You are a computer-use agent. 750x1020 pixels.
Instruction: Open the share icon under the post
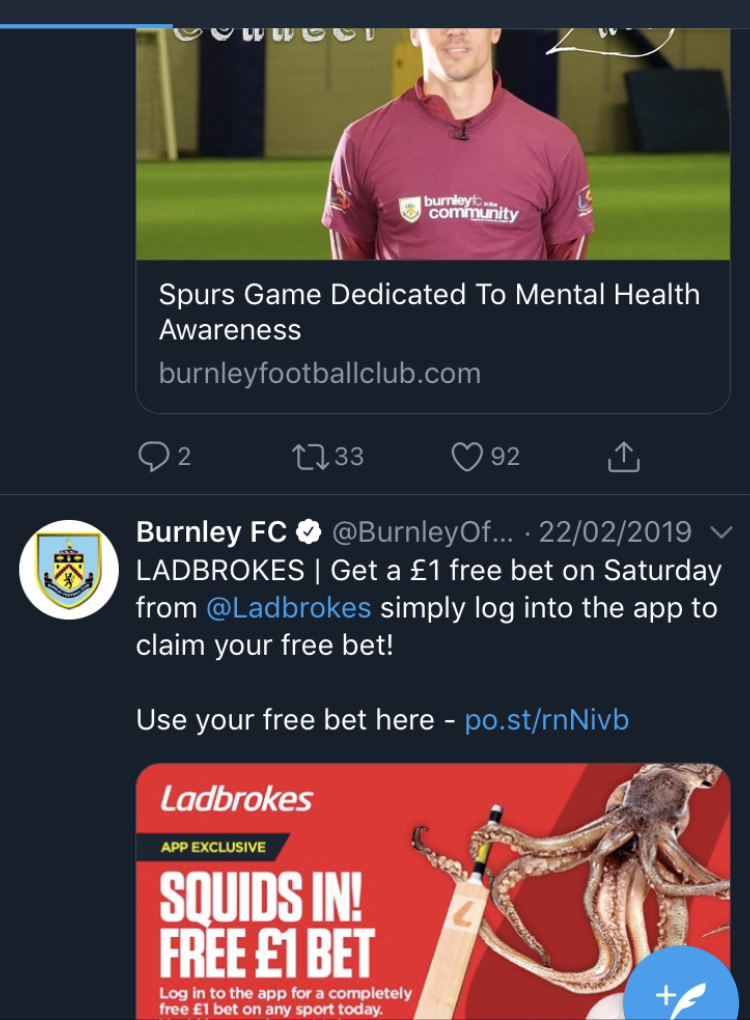click(x=623, y=457)
